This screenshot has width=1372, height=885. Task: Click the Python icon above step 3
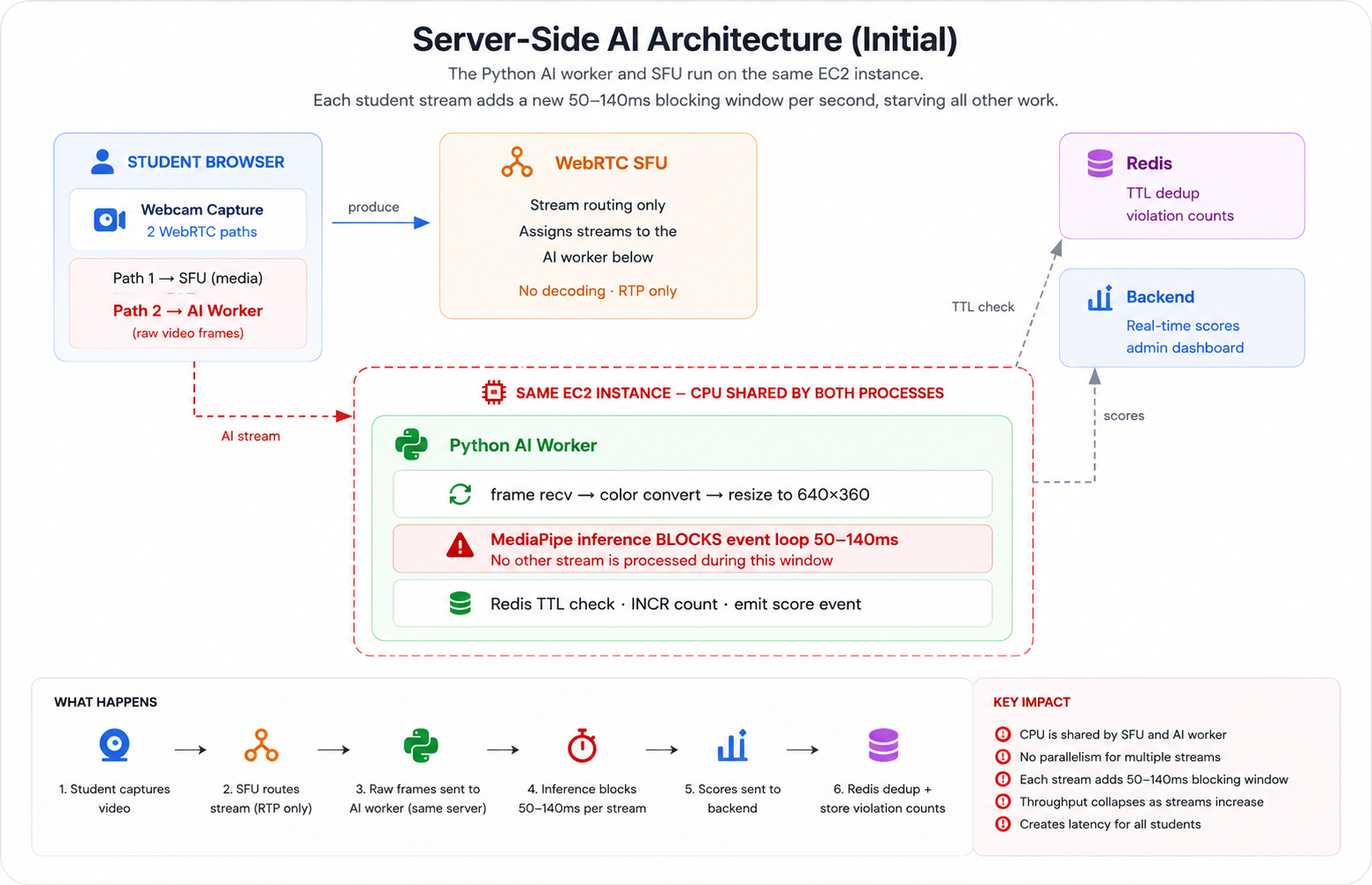420,746
